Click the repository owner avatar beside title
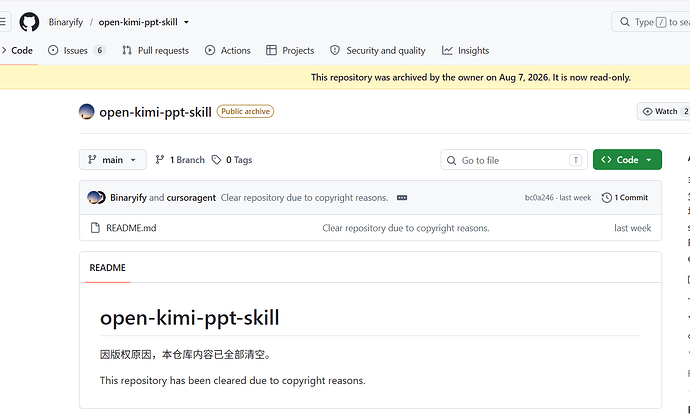Viewport: 690px width, 414px height. (87, 112)
